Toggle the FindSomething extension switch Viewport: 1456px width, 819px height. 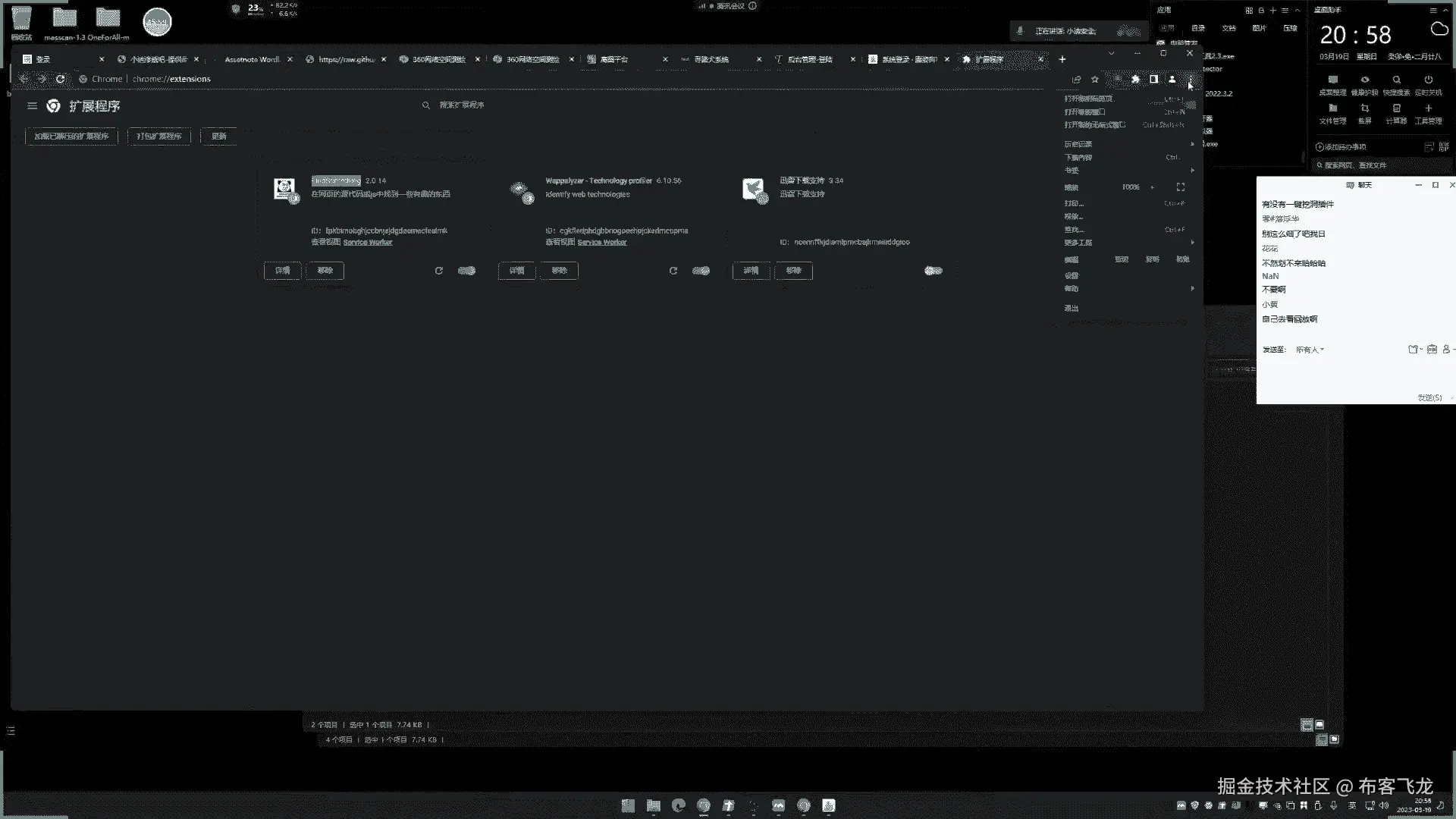[466, 271]
